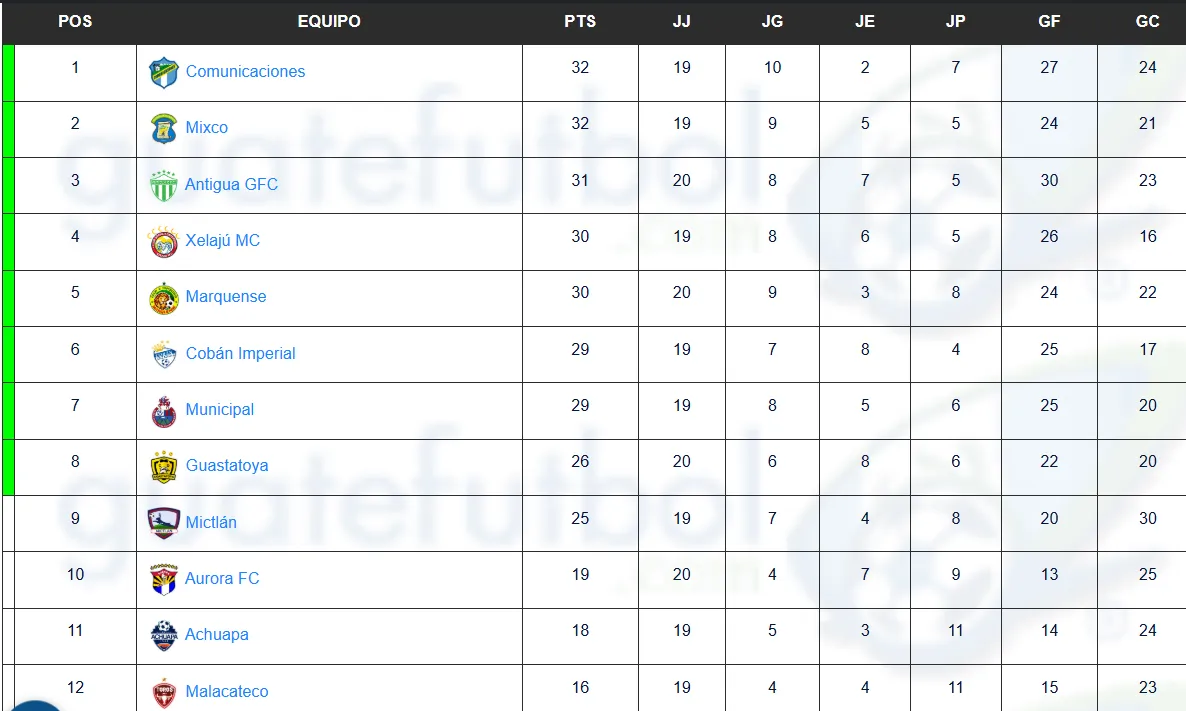Click the Xelajú MC crest icon
This screenshot has width=1186, height=711.
click(x=163, y=241)
